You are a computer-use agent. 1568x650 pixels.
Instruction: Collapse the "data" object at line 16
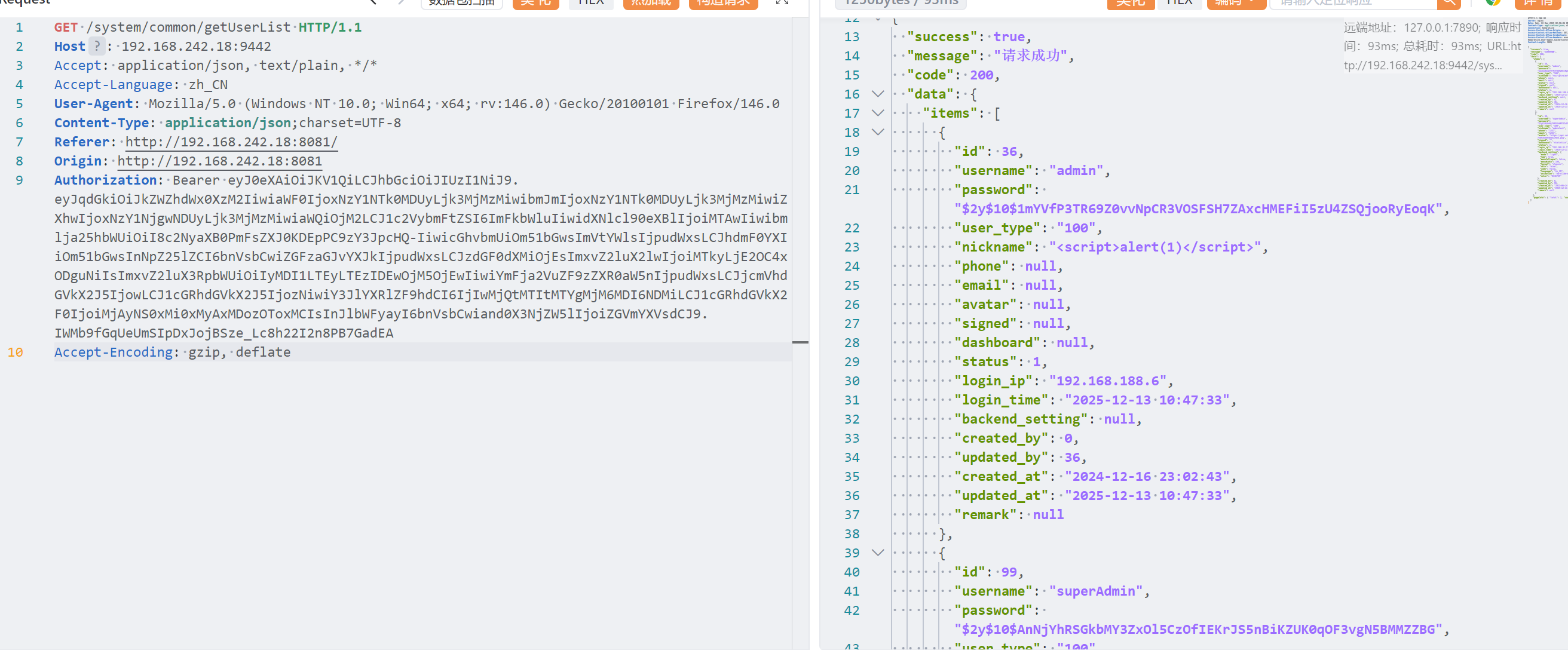pos(877,94)
